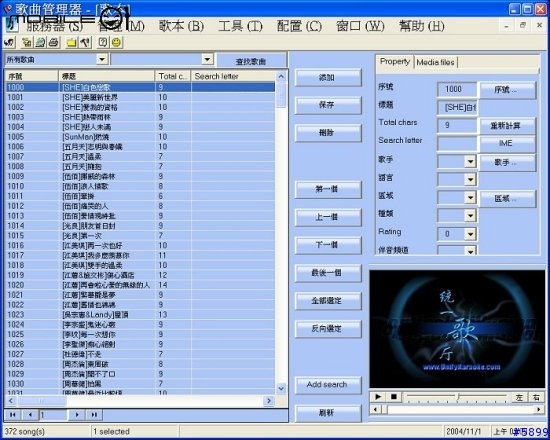
Task: Open the 歌本 (B) menu
Action: click(181, 26)
